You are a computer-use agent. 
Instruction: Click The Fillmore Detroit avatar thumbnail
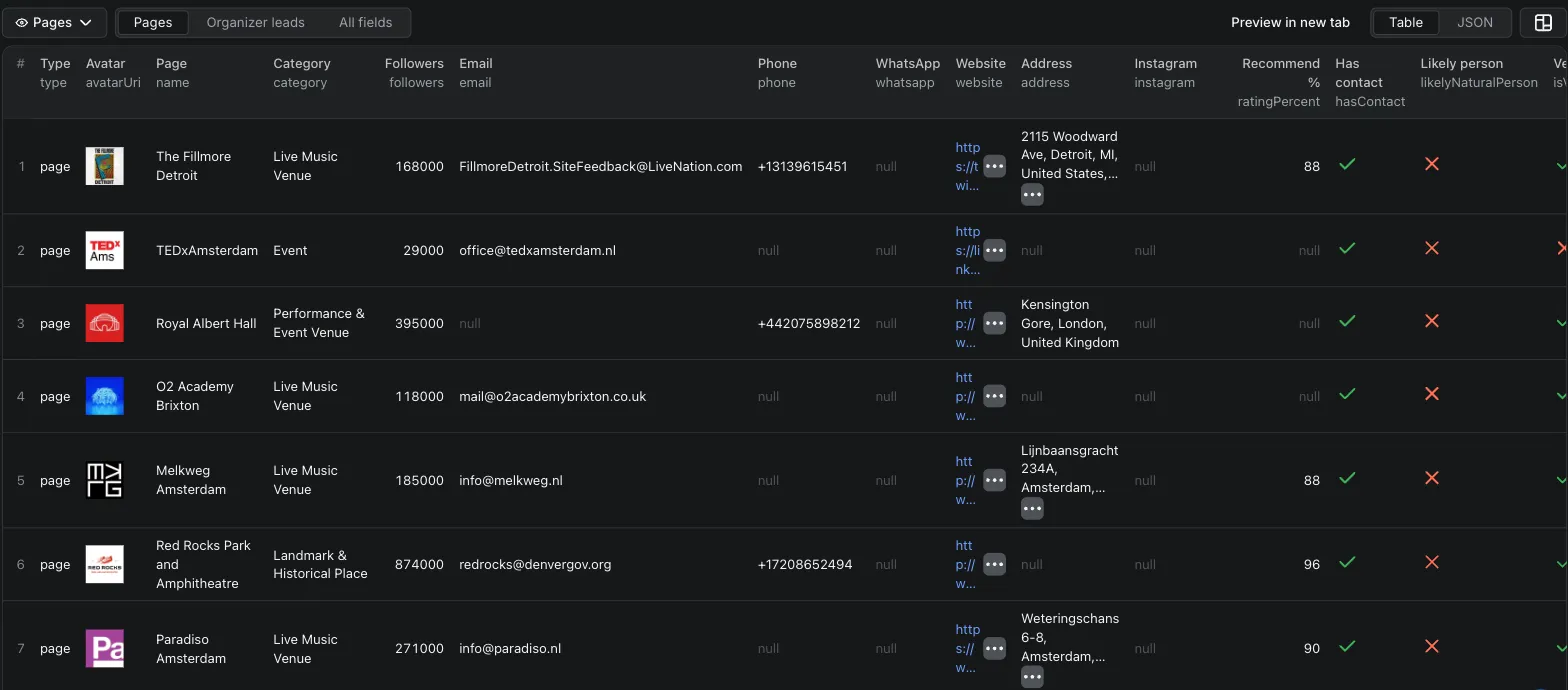tap(105, 166)
